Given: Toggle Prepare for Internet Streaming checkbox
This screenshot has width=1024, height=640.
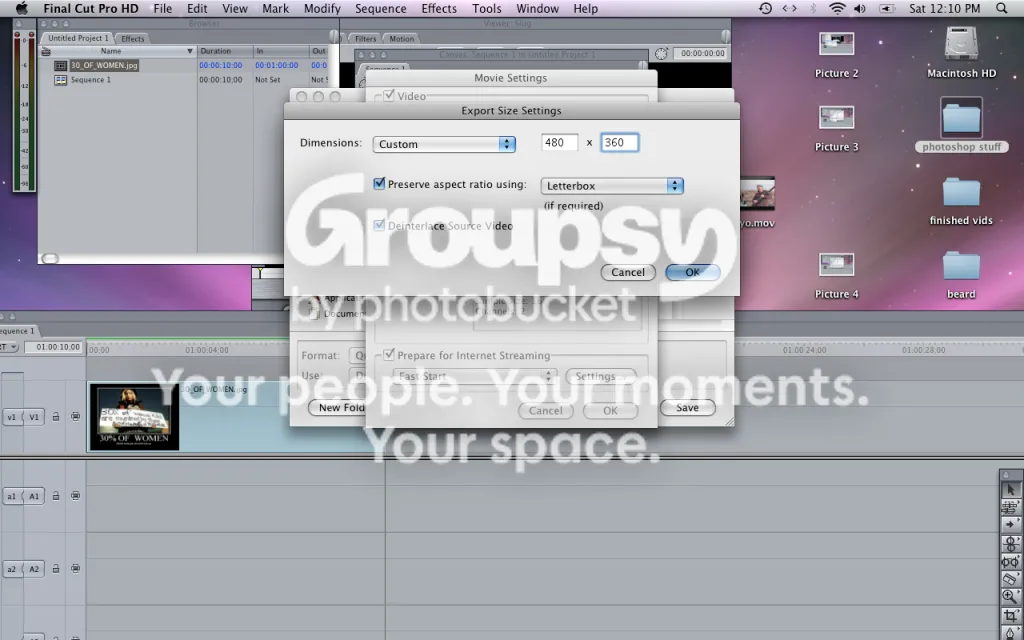Looking at the screenshot, I should 389,355.
